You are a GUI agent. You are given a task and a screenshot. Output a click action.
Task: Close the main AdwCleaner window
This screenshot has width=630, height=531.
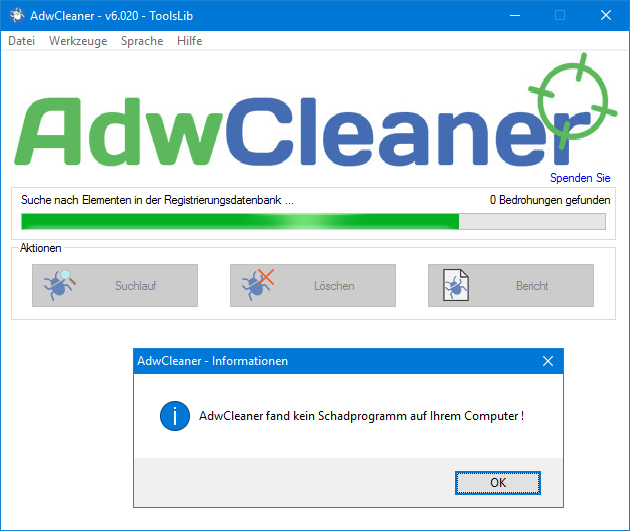tap(606, 16)
